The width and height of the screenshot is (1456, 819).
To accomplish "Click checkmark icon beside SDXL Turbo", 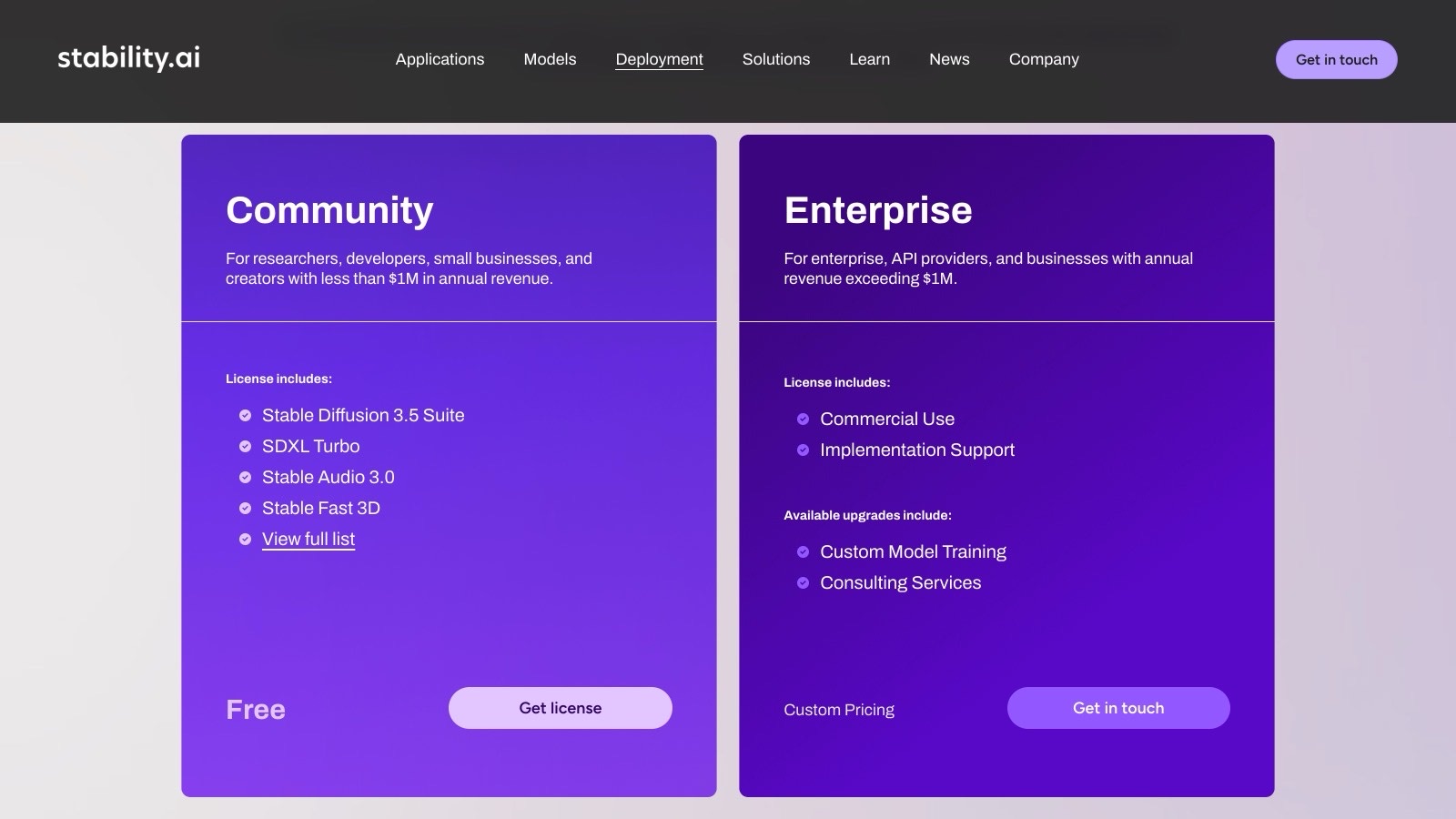I will point(245,447).
